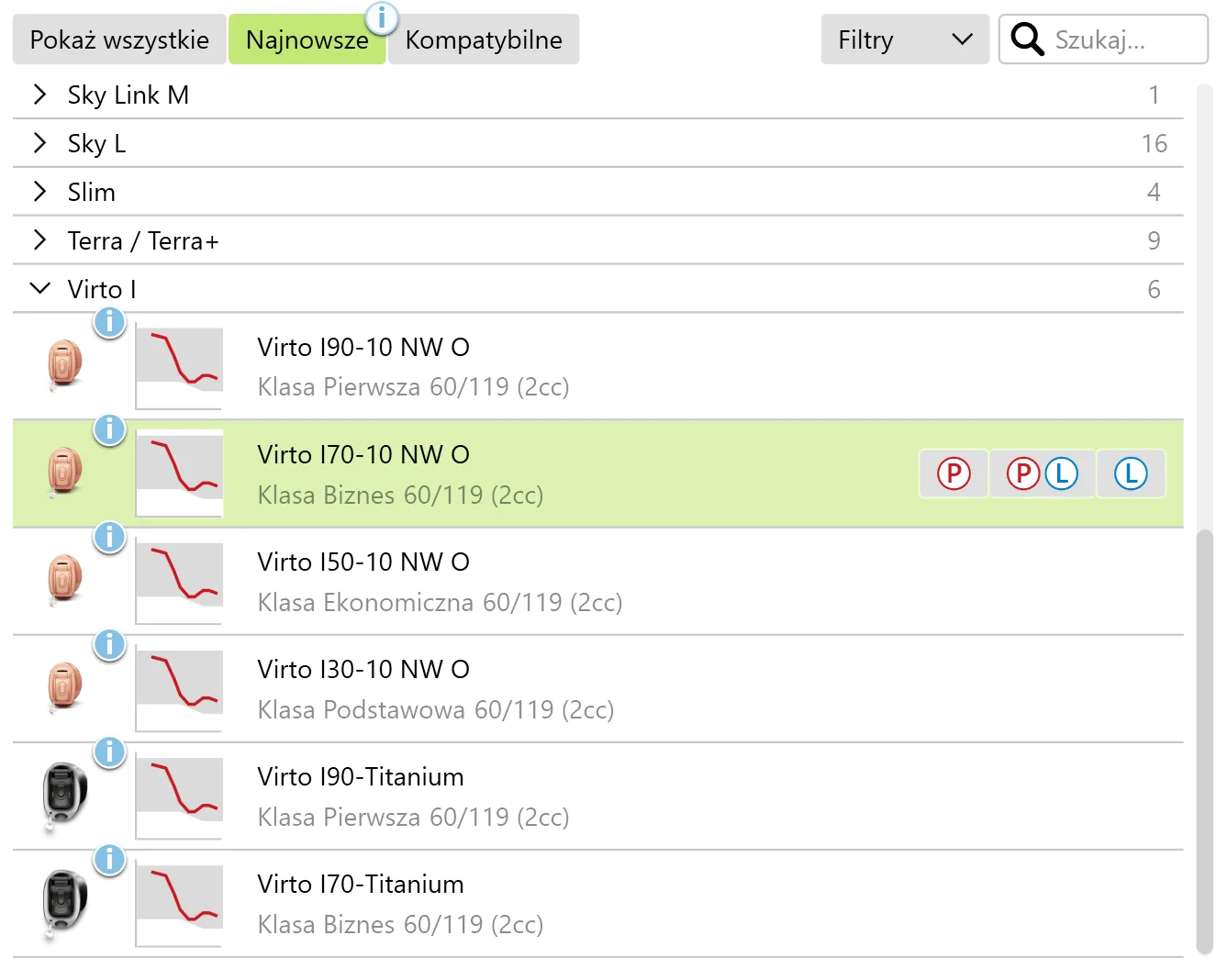Click the vertical scrollbar thumb
Image resolution: width=1227 pixels, height=980 pixels.
[1204, 742]
